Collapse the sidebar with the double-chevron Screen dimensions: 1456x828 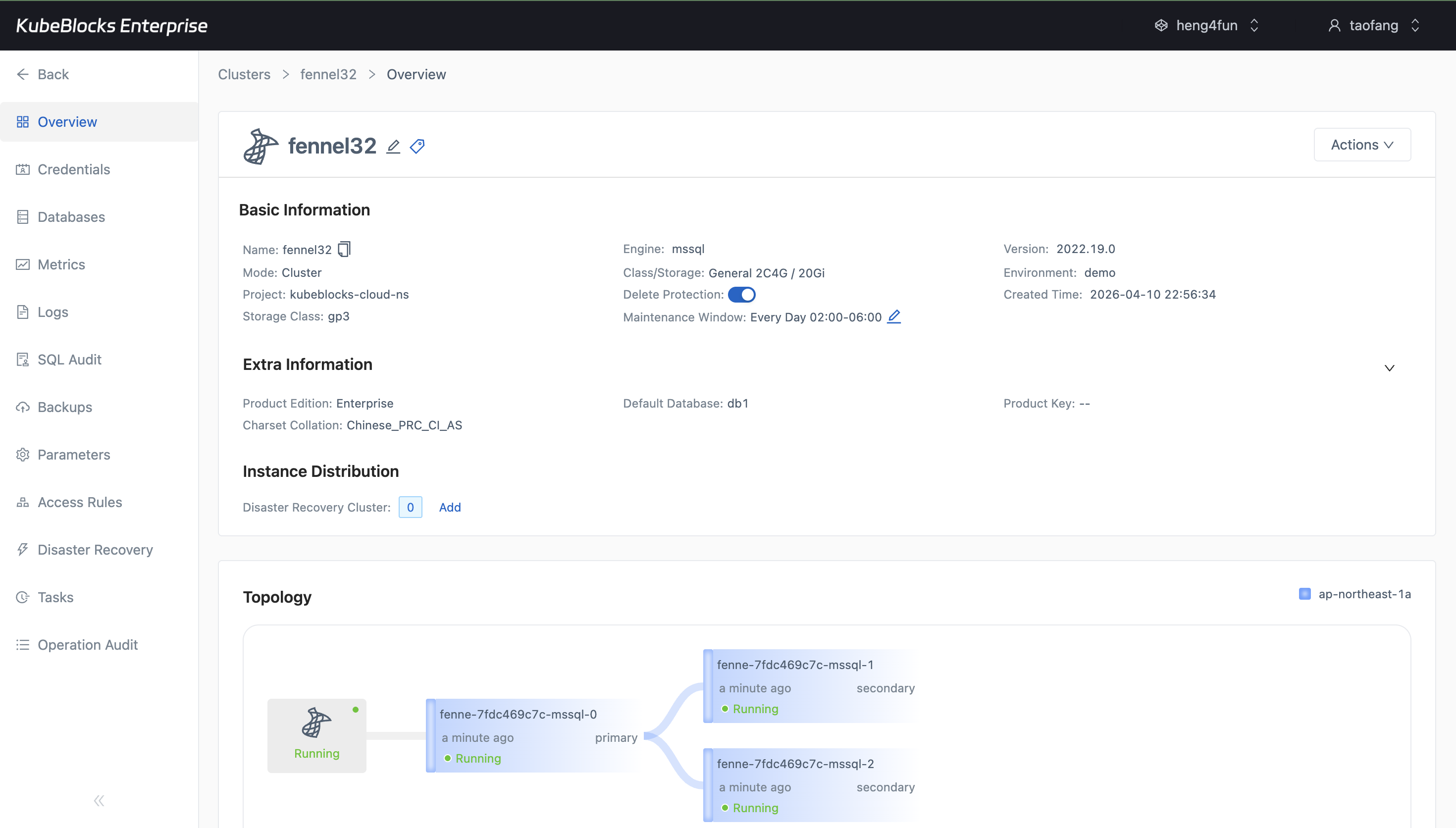pyautogui.click(x=99, y=800)
